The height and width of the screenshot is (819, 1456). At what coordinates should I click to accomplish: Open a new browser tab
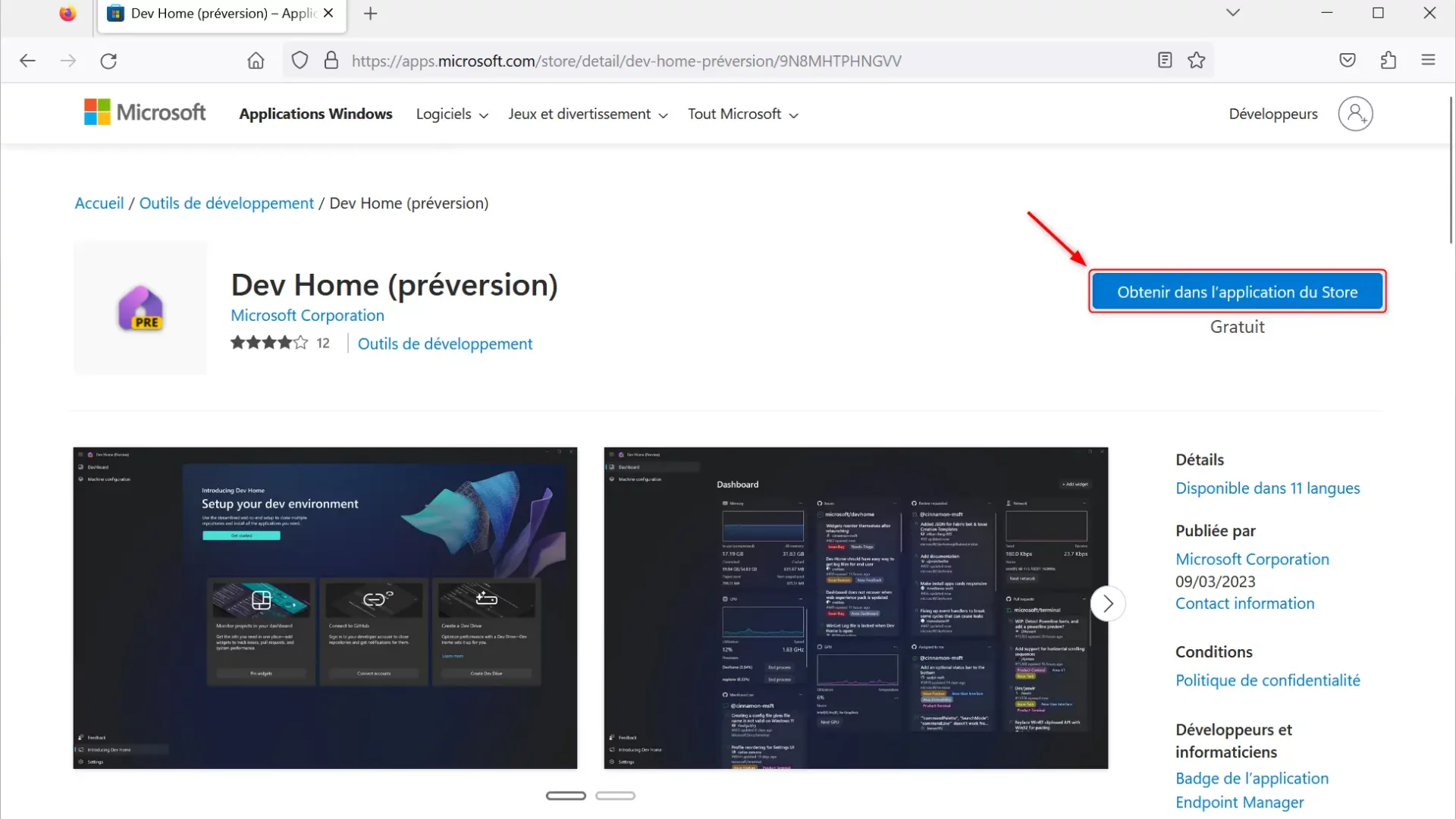click(x=370, y=14)
